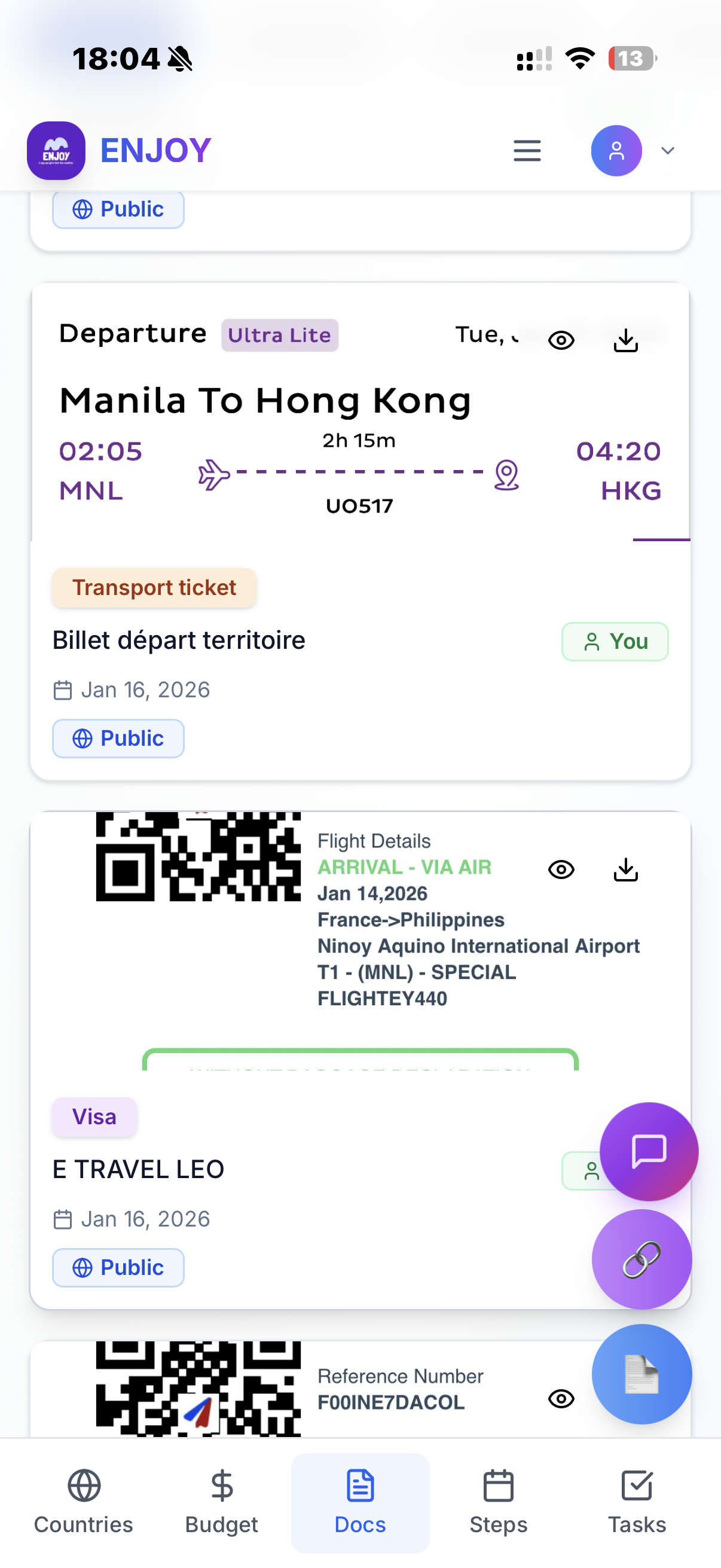Viewport: 721px width, 1568px height.
Task: Tap the blue document floating button
Action: point(641,1373)
